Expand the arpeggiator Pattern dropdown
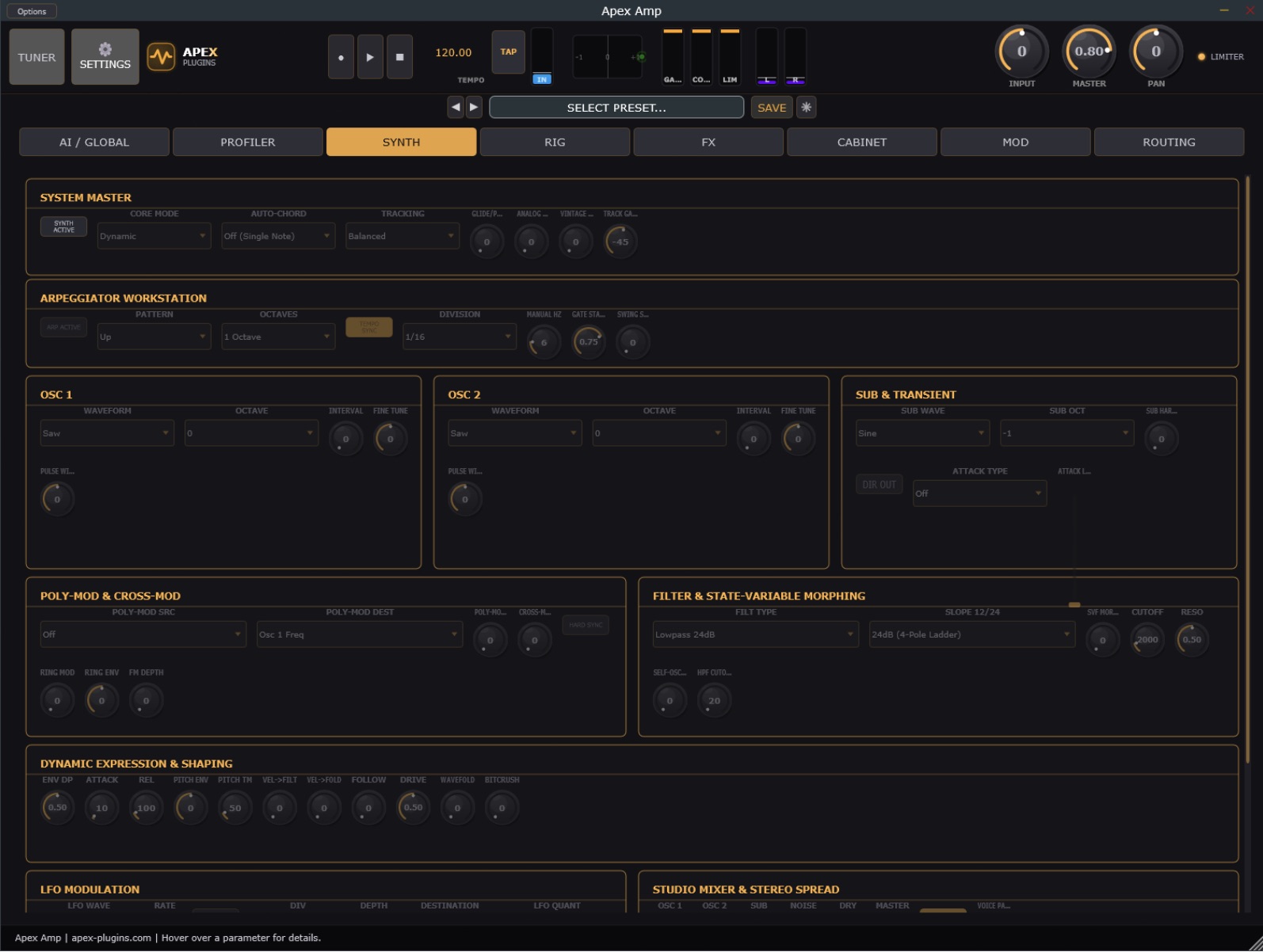The image size is (1263, 952). (x=154, y=337)
